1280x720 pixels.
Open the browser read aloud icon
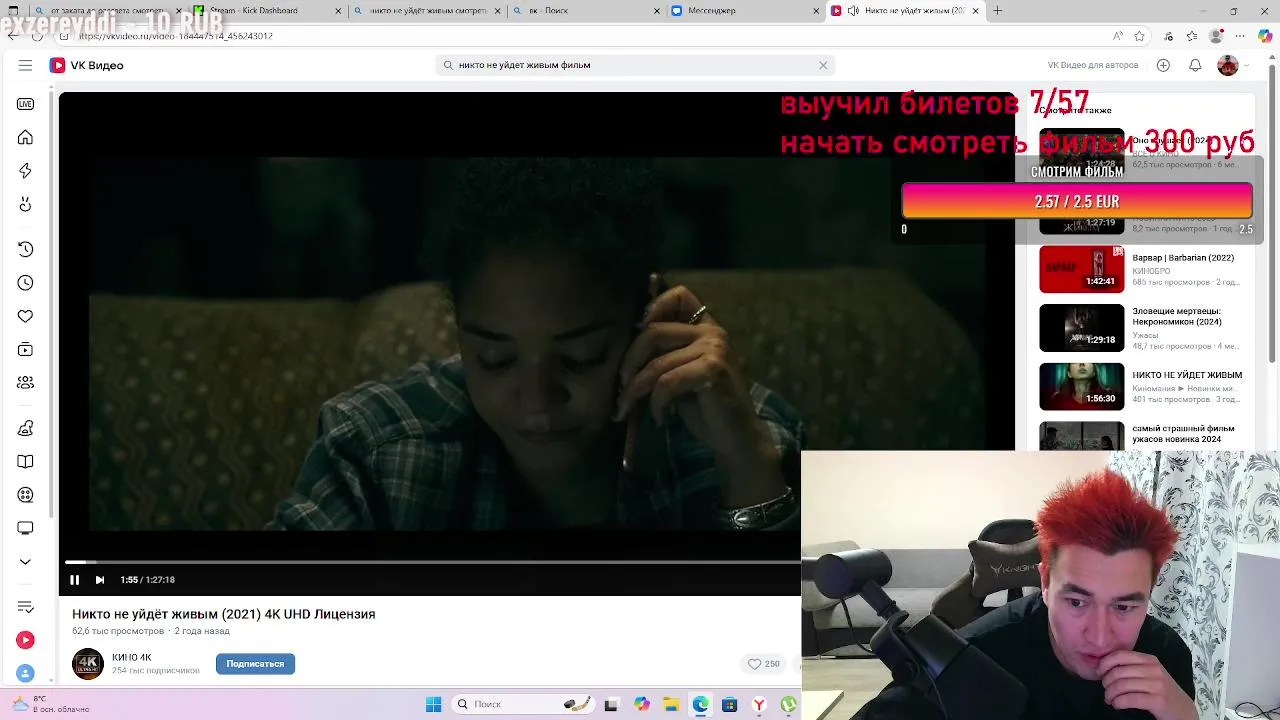pyautogui.click(x=1117, y=36)
